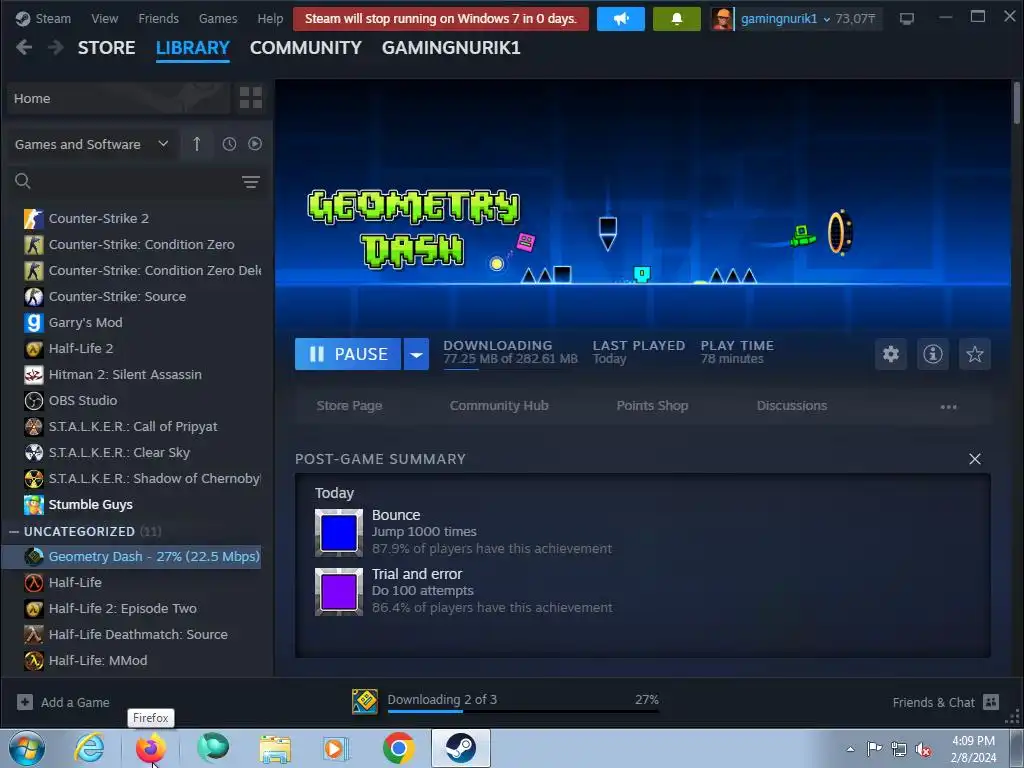Go forward with the right arrow
Screen dimensions: 1024x768
tap(56, 47)
